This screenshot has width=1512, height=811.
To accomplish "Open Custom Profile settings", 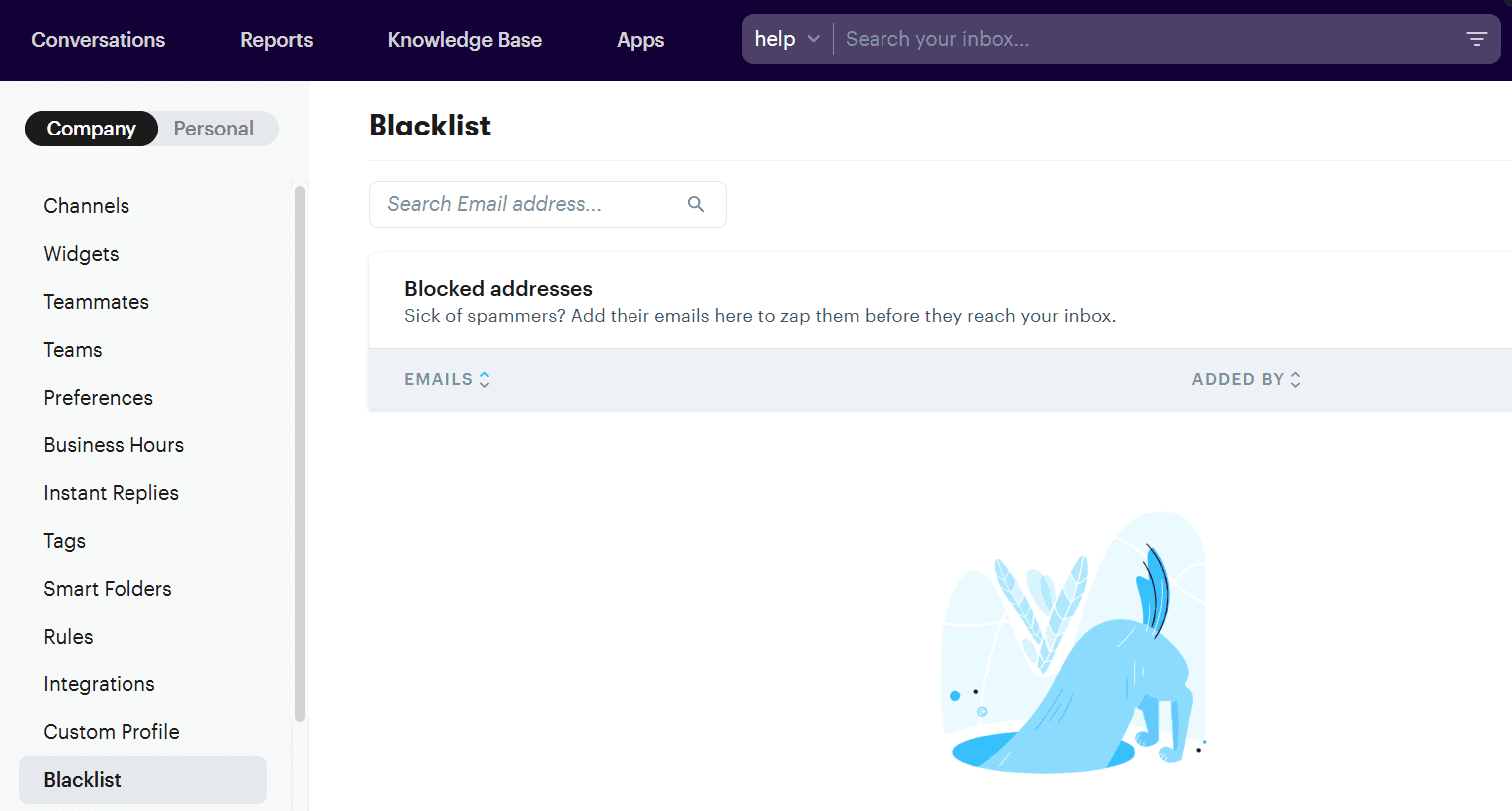I will click(x=112, y=732).
